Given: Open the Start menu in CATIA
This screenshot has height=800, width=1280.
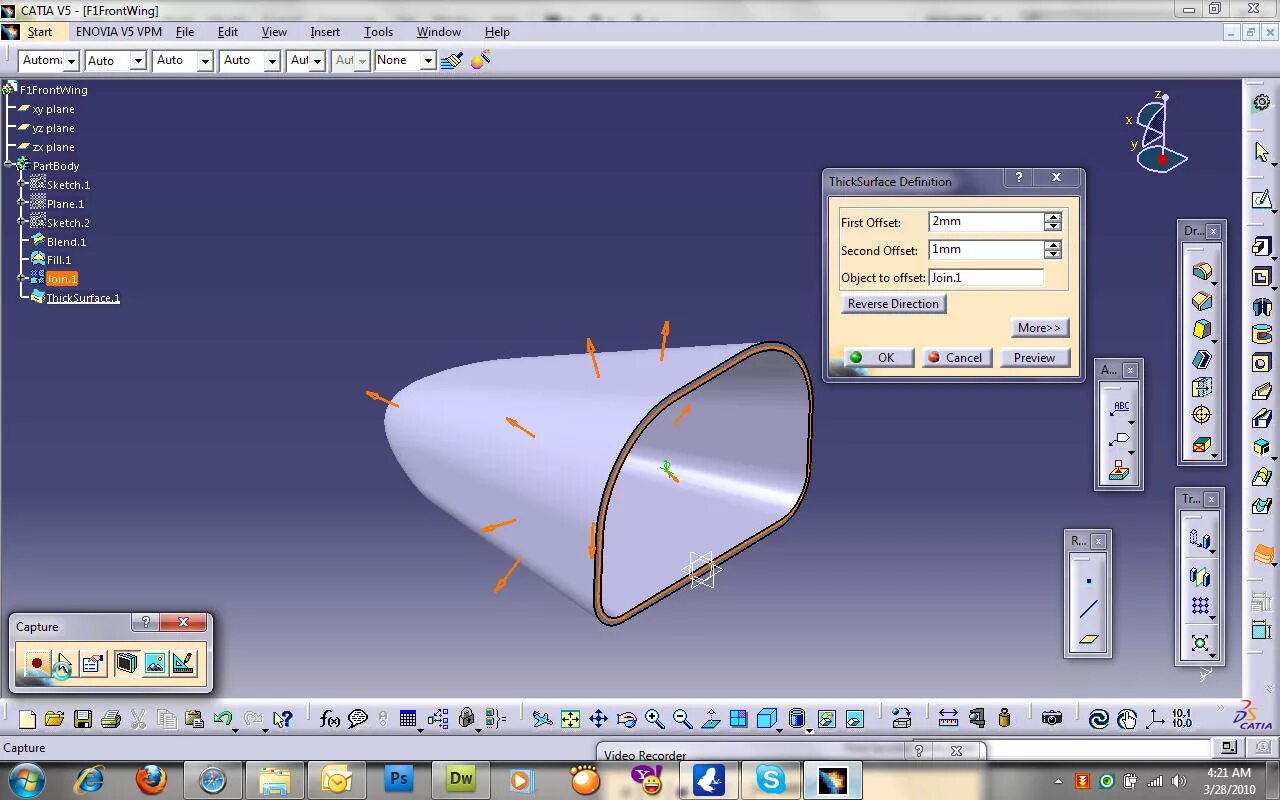Looking at the screenshot, I should point(40,32).
